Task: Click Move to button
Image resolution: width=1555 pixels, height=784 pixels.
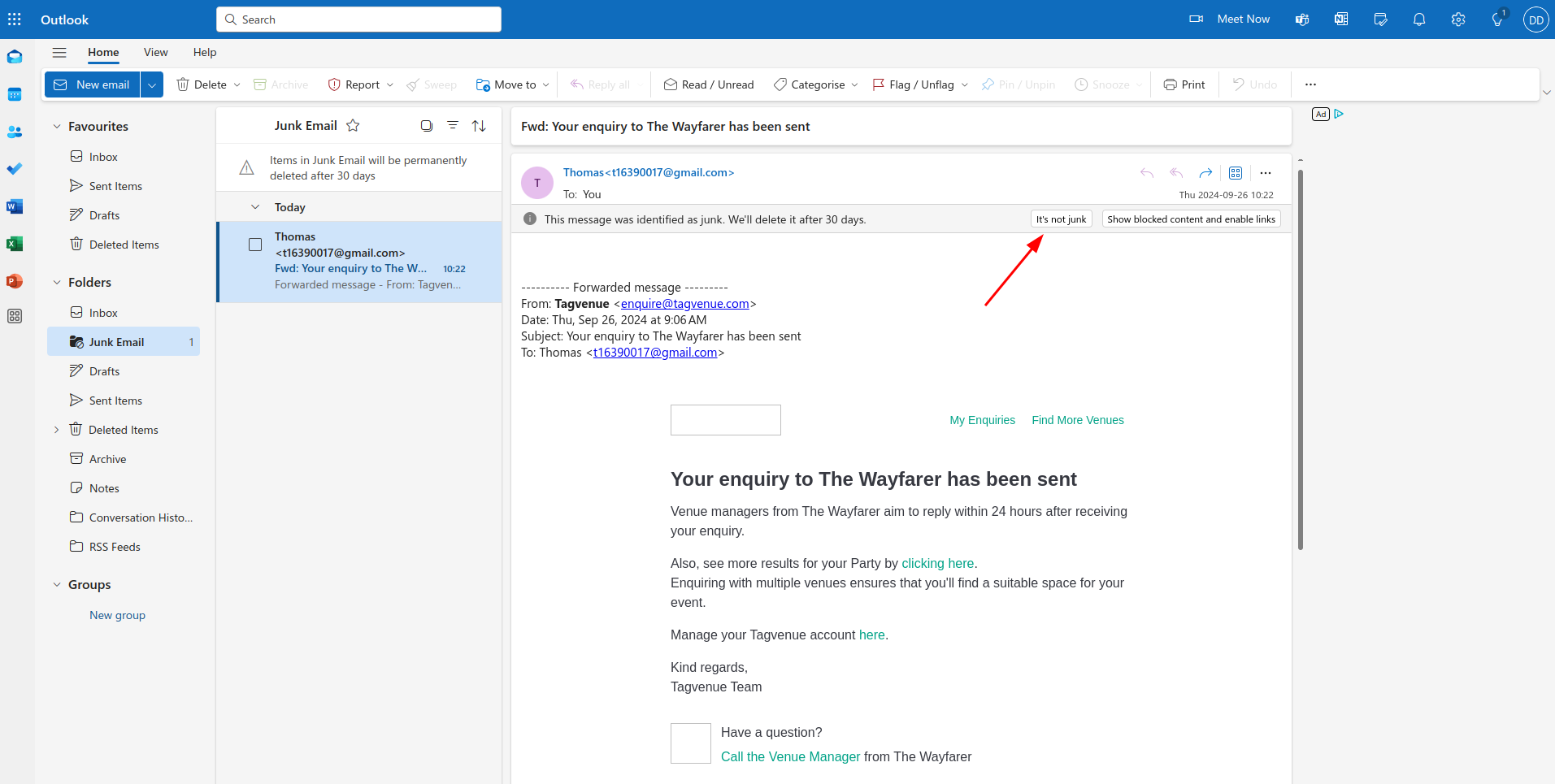Action: pyautogui.click(x=506, y=84)
